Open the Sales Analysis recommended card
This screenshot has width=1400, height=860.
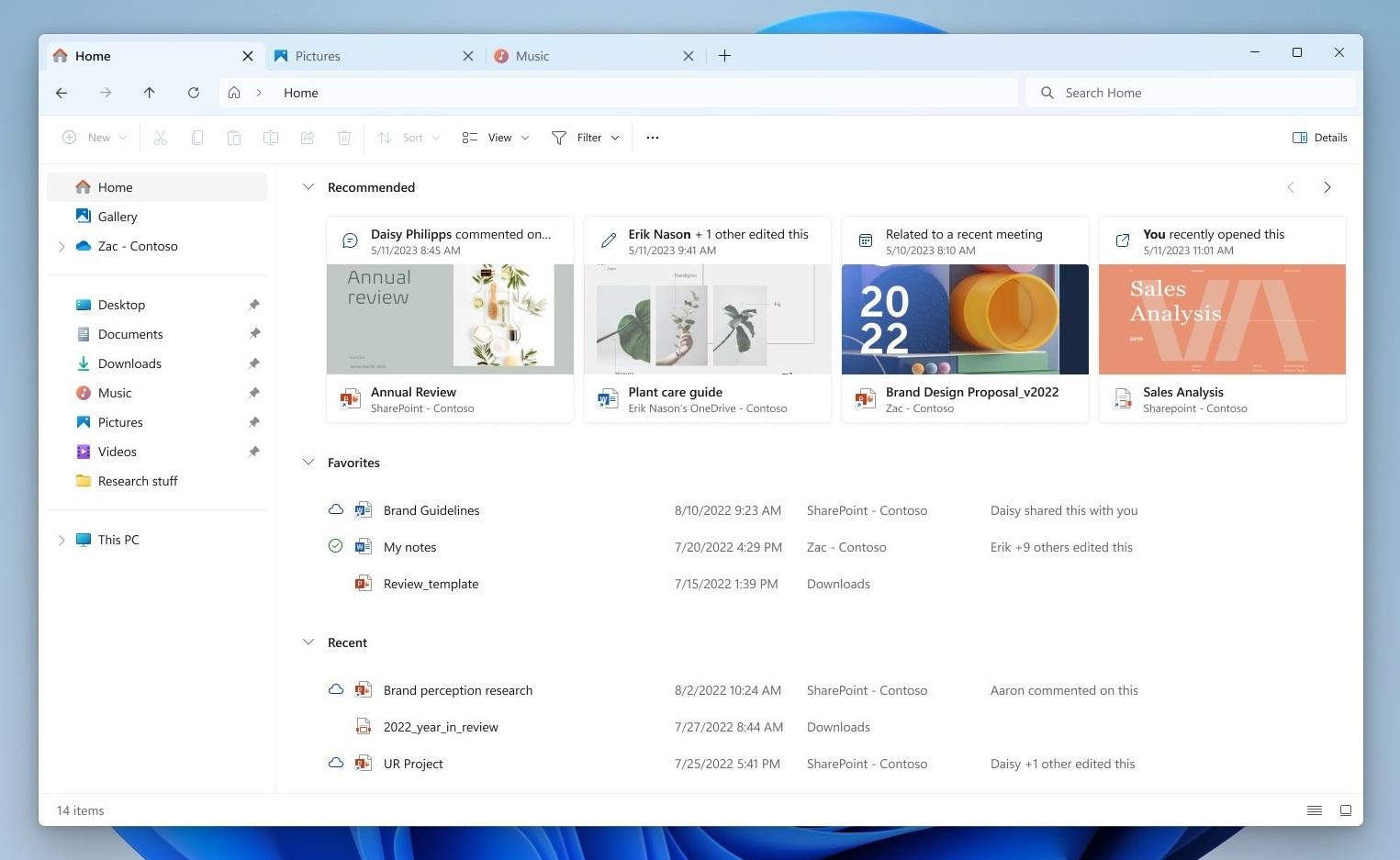[x=1222, y=319]
